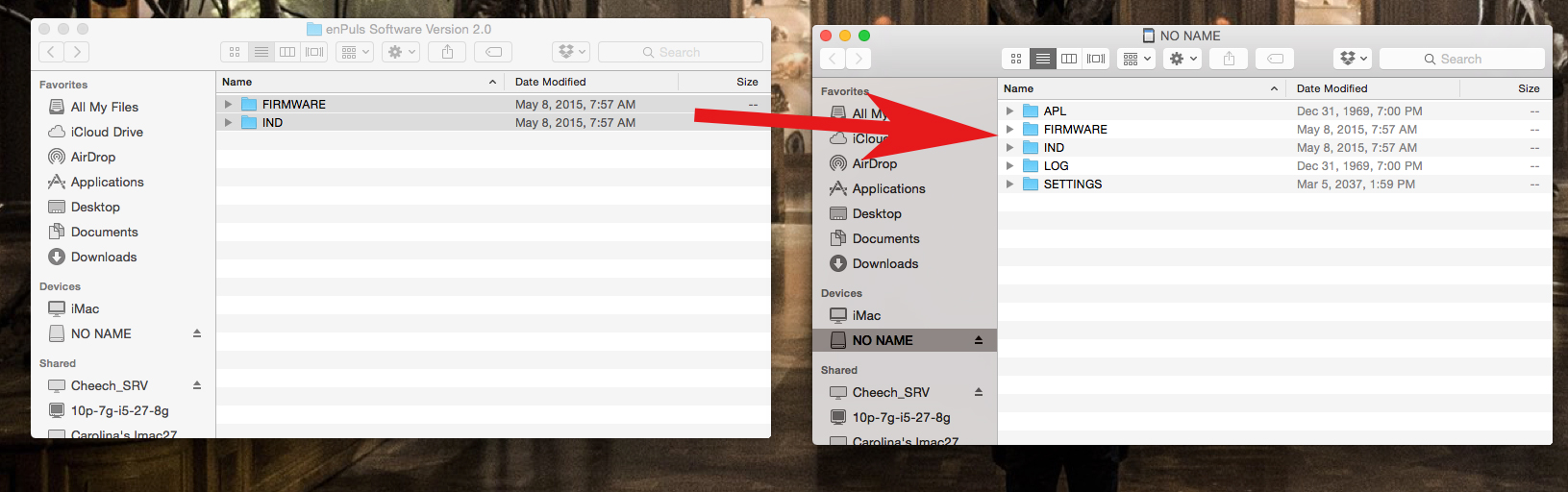1568x492 pixels.
Task: Select Cover Flow view in NO NAME window
Action: point(1096,59)
